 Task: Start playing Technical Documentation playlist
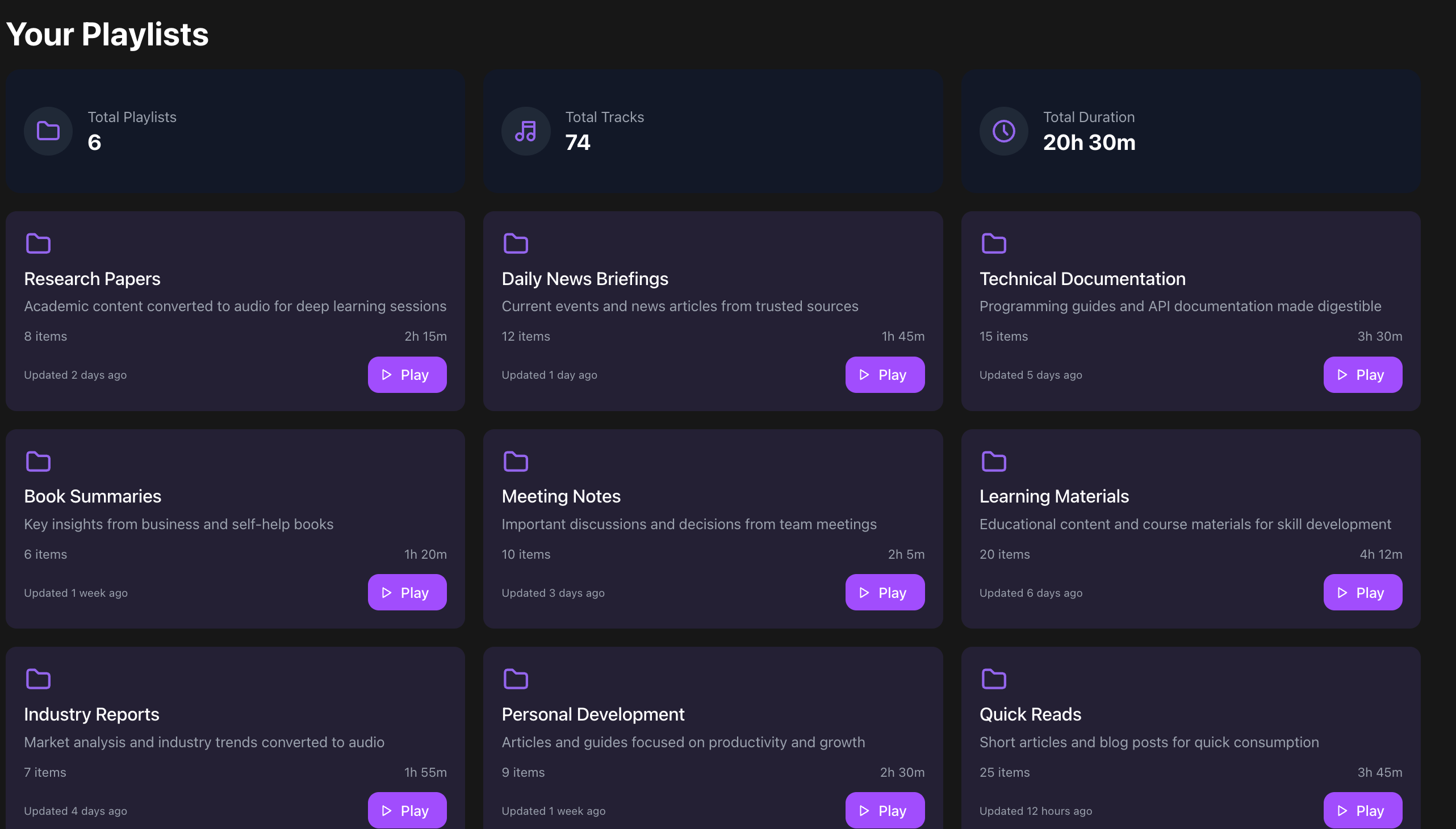tap(1362, 375)
